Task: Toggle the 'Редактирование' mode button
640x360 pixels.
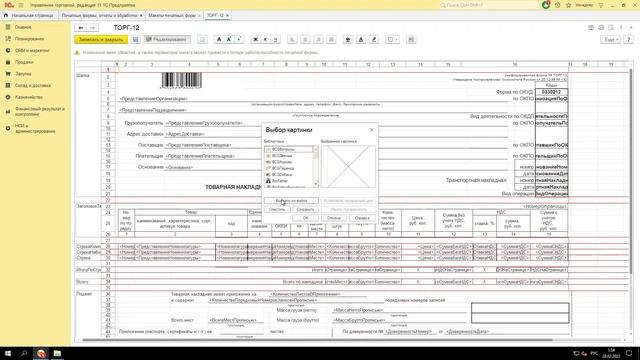Action: pyautogui.click(x=167, y=40)
